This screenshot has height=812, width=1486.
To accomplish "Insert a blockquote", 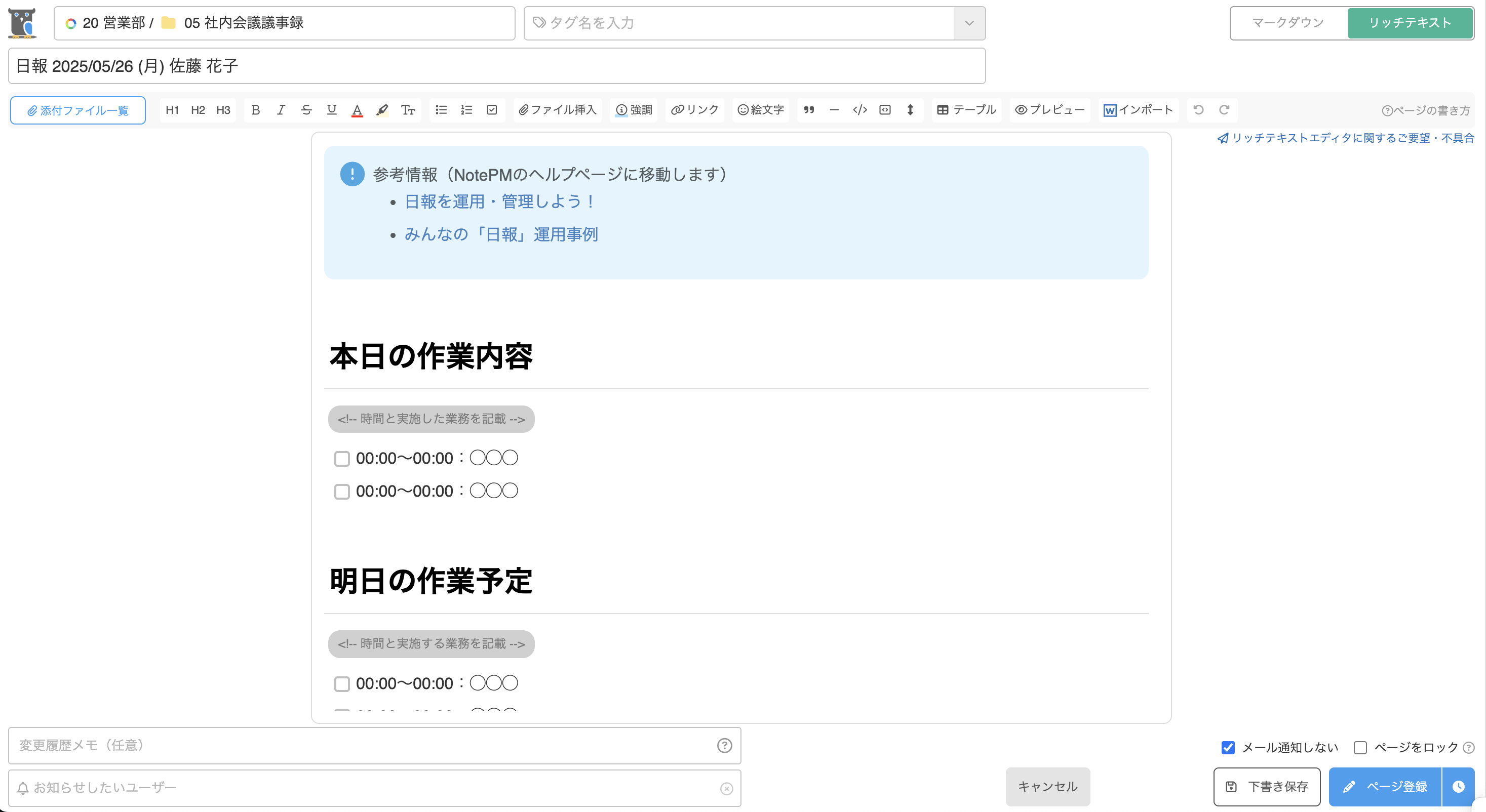I will [809, 110].
